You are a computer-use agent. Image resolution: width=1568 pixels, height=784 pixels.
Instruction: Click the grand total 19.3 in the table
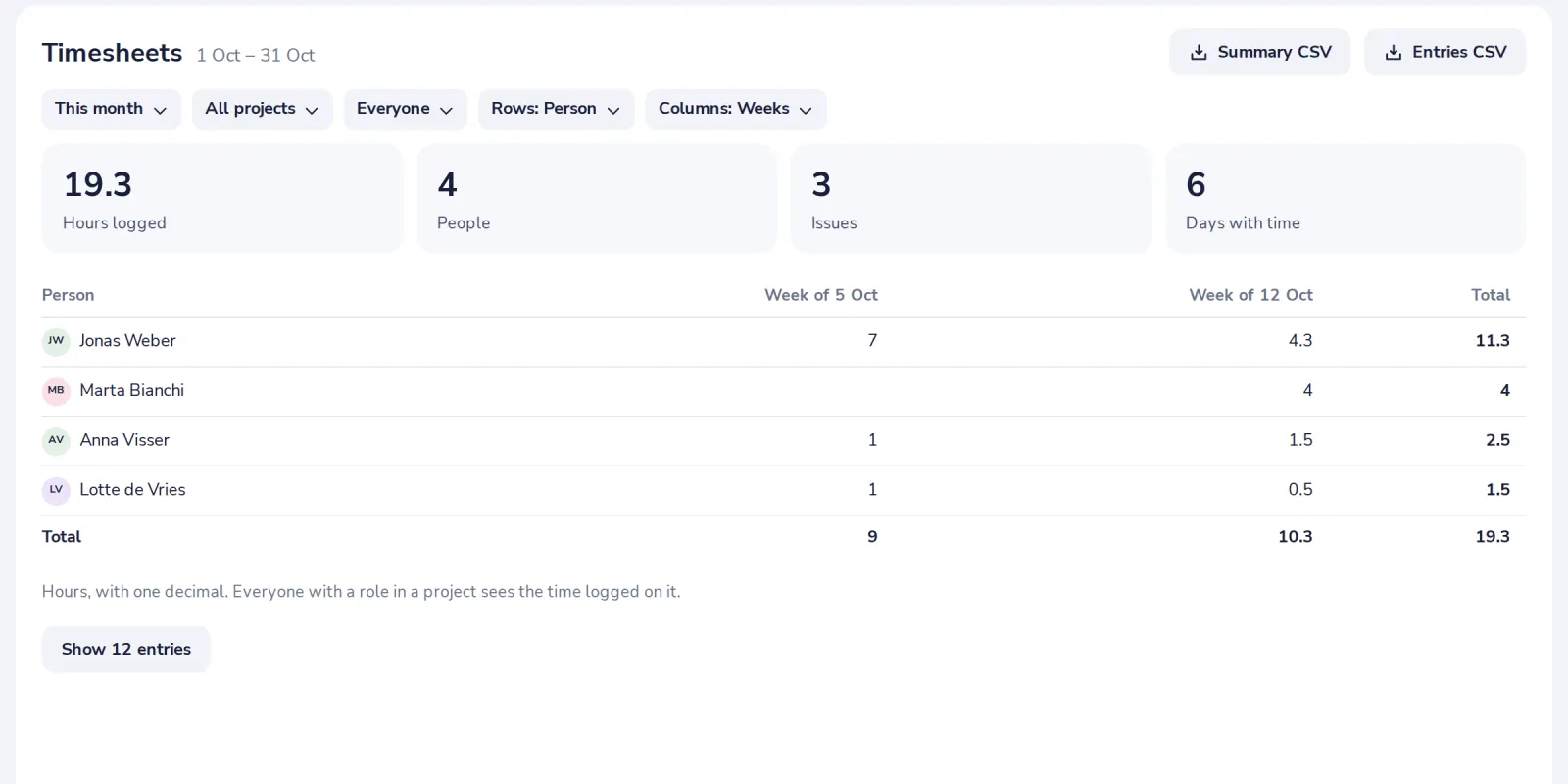point(1493,537)
